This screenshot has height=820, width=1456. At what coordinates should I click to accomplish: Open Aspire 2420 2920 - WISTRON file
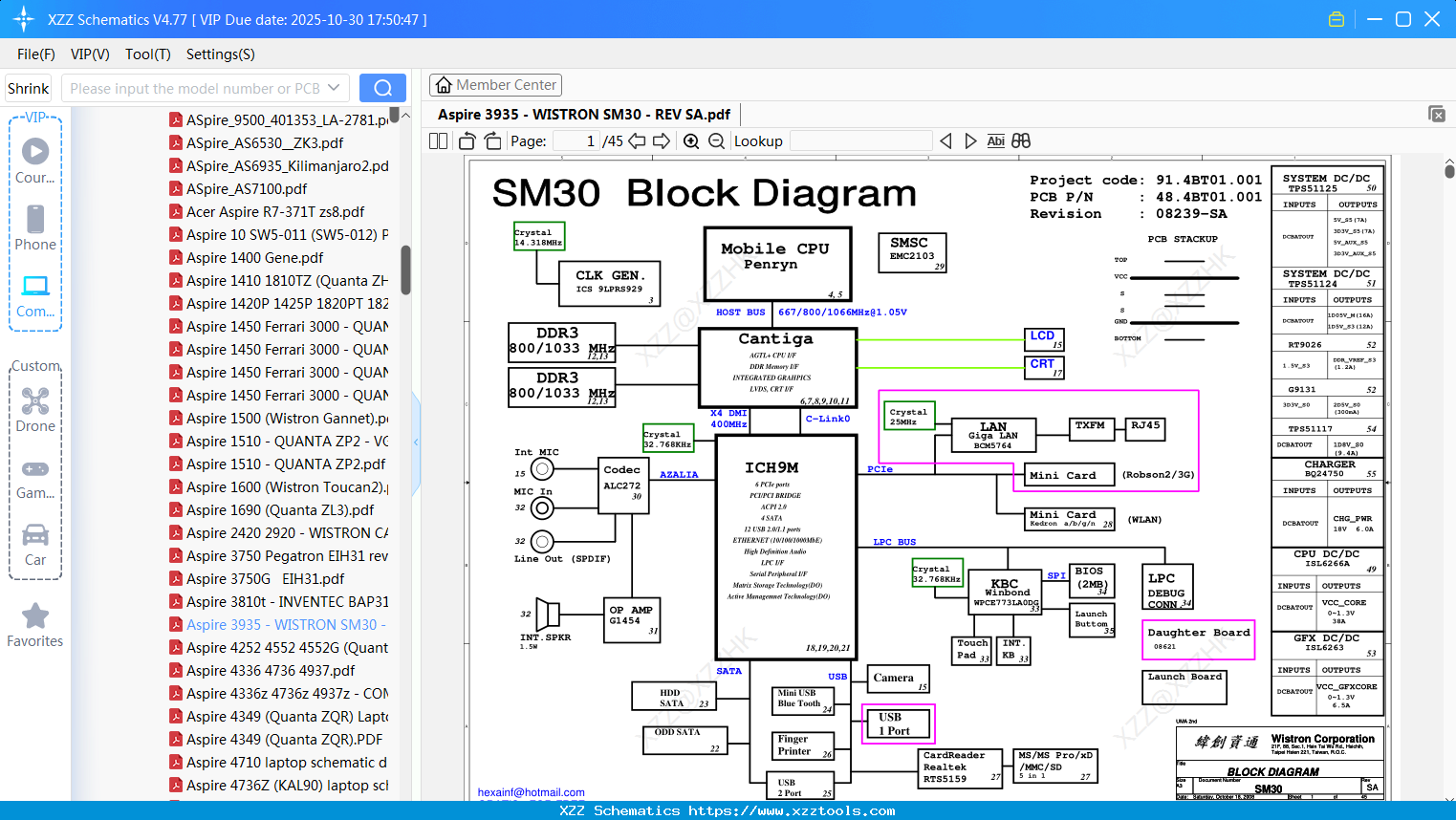pos(288,532)
